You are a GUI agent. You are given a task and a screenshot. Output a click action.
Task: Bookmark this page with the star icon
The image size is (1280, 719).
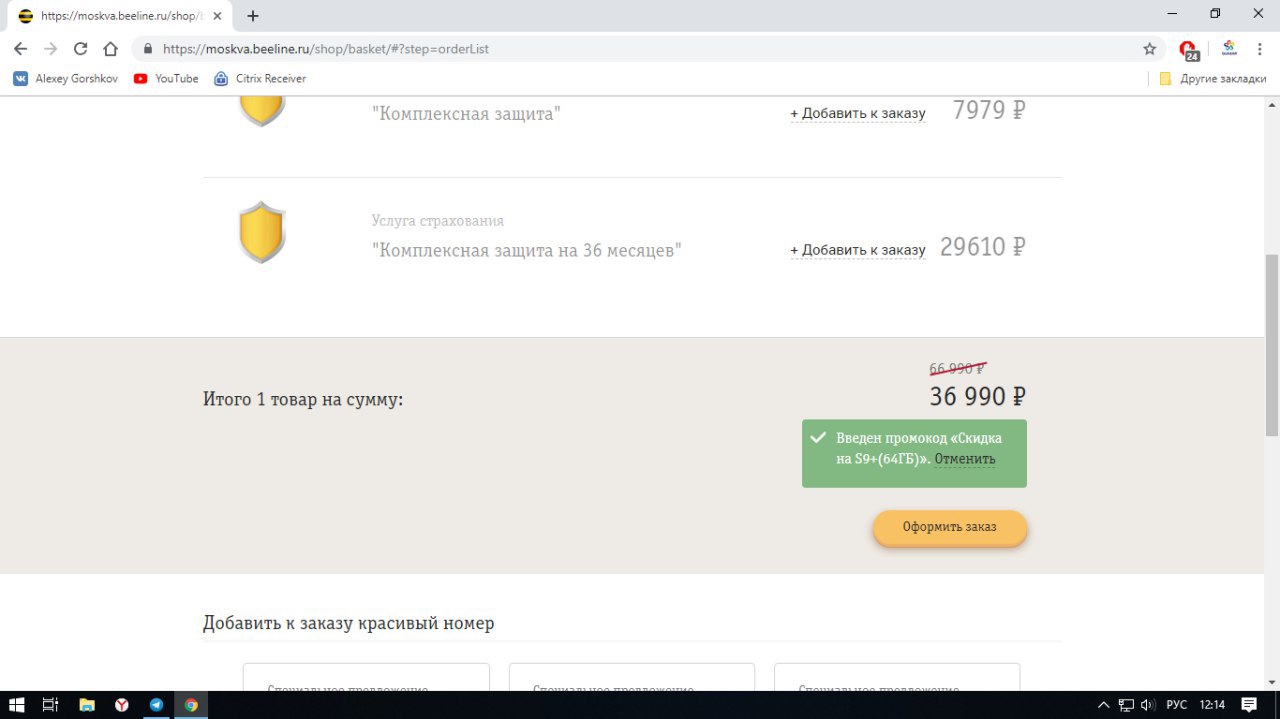pos(1150,48)
